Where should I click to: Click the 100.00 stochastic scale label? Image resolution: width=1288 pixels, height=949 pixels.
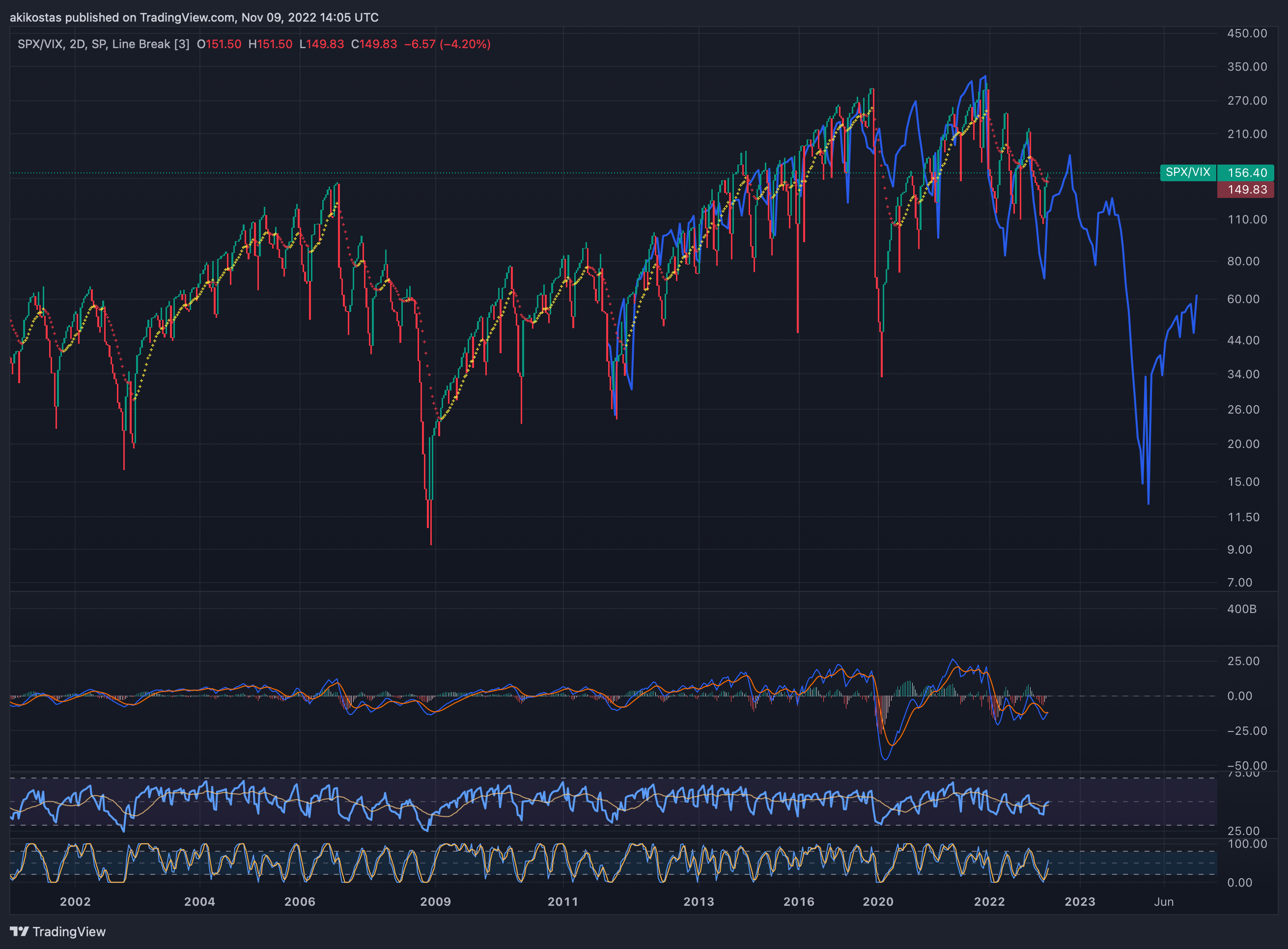1247,844
